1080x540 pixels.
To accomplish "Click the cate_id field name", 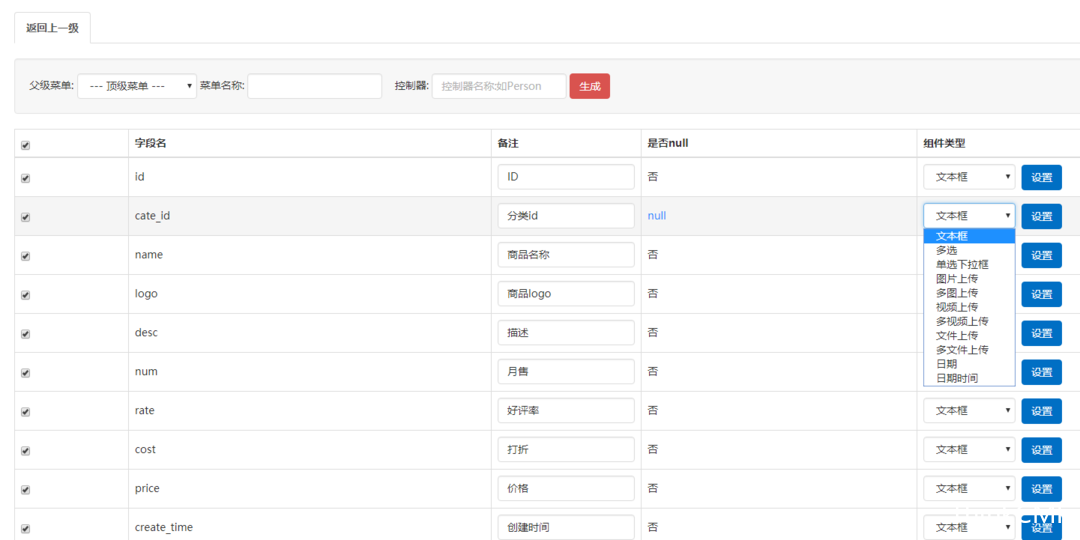I will click(152, 216).
